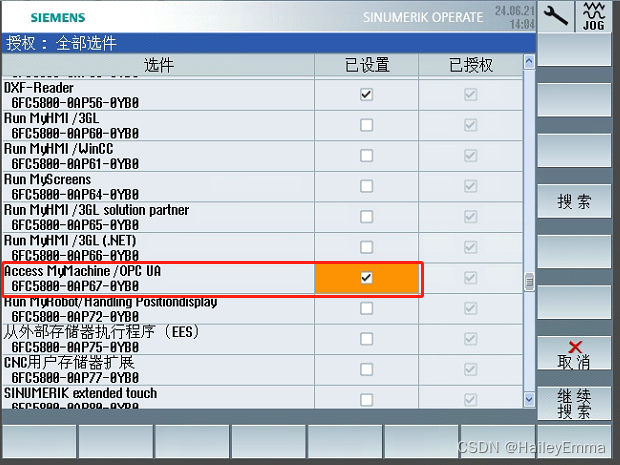Enable set checkbox for Run MyRobot/Handling
Viewport: 620px width, 465px height.
[366, 308]
